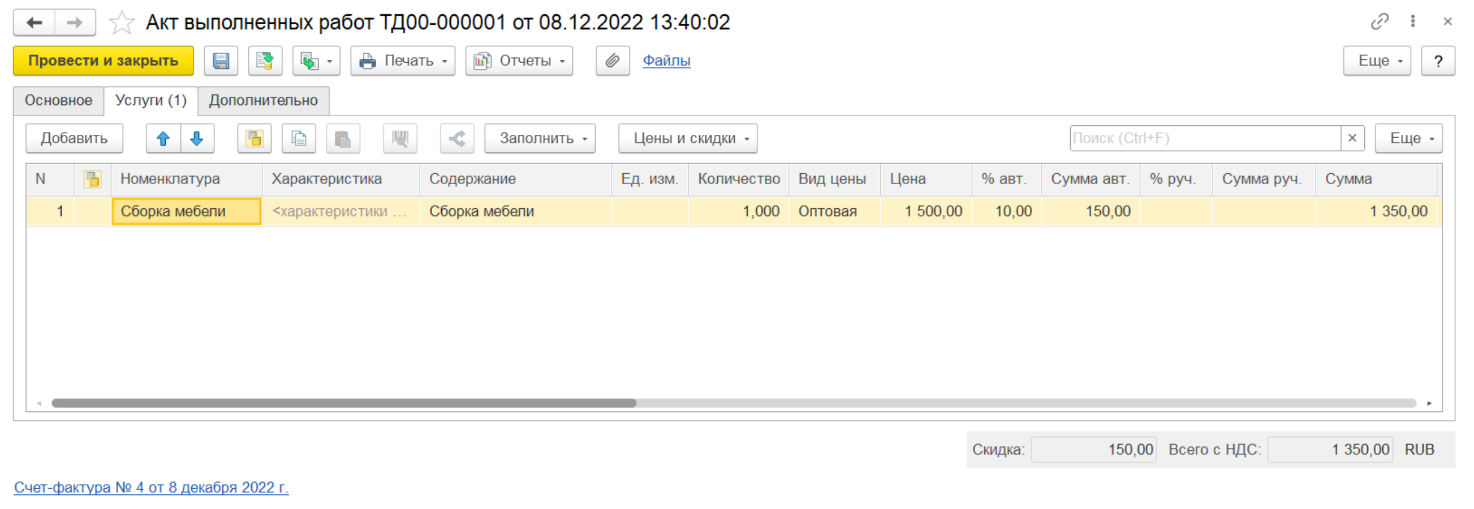Screen dimensions: 1474x509
Task: Click the Провести и закрыть button
Action: tap(103, 61)
